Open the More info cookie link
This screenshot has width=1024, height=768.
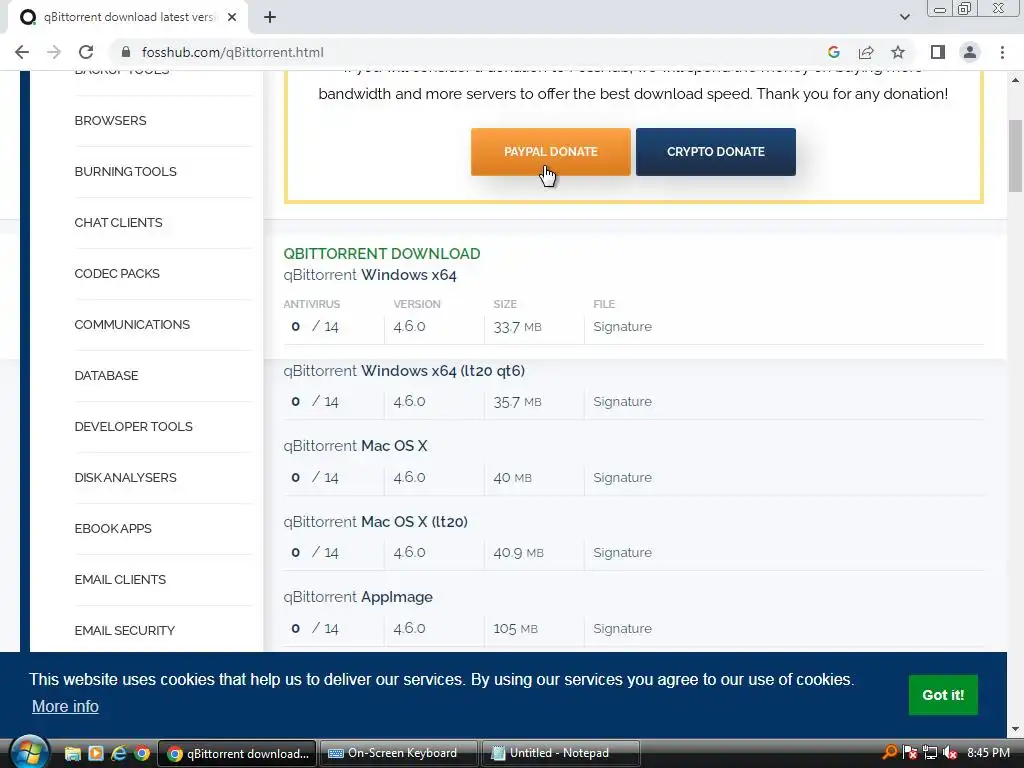pyautogui.click(x=65, y=706)
